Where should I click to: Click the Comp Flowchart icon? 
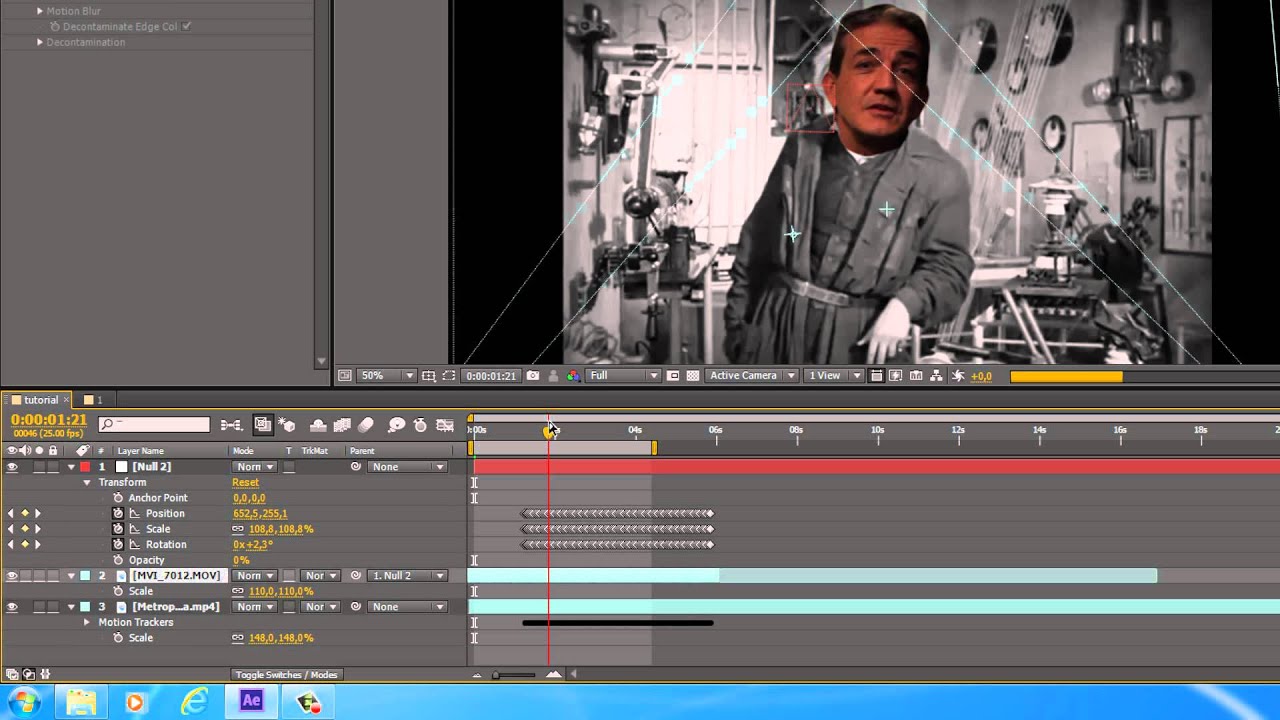pos(937,376)
